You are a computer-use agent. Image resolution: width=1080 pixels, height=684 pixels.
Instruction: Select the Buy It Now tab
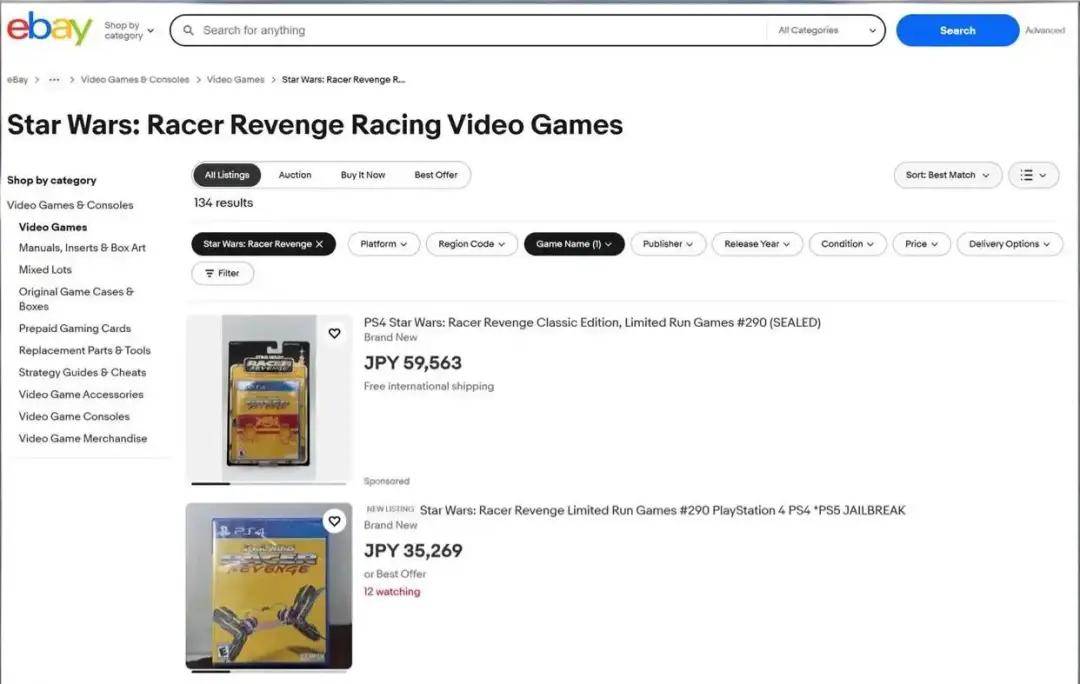click(x=363, y=175)
